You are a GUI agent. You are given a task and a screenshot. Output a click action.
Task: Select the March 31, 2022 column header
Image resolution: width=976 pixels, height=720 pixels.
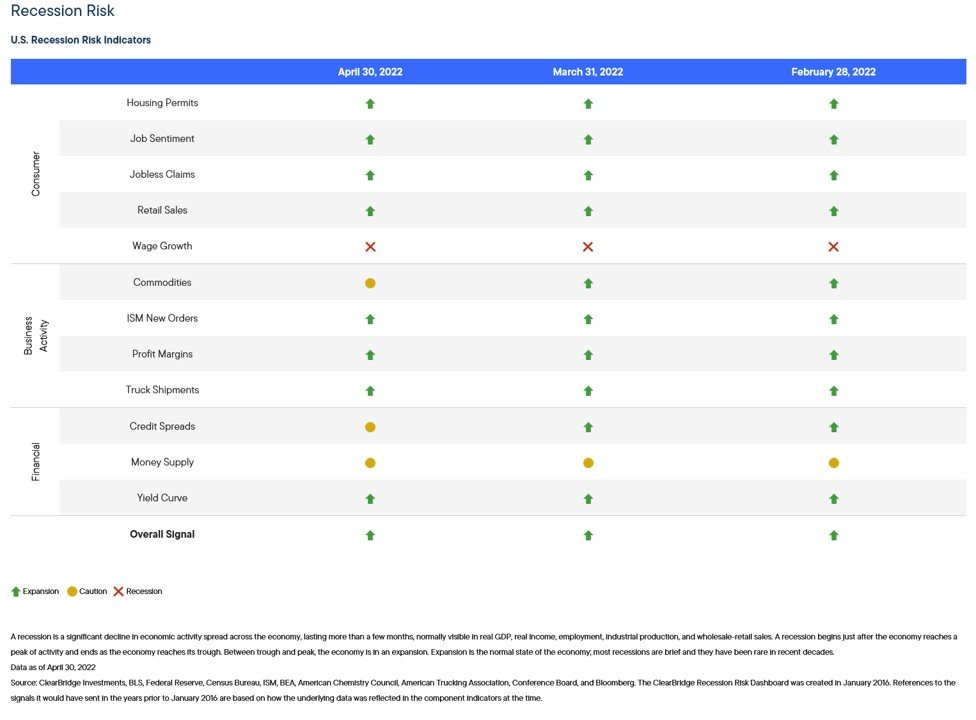(x=588, y=72)
